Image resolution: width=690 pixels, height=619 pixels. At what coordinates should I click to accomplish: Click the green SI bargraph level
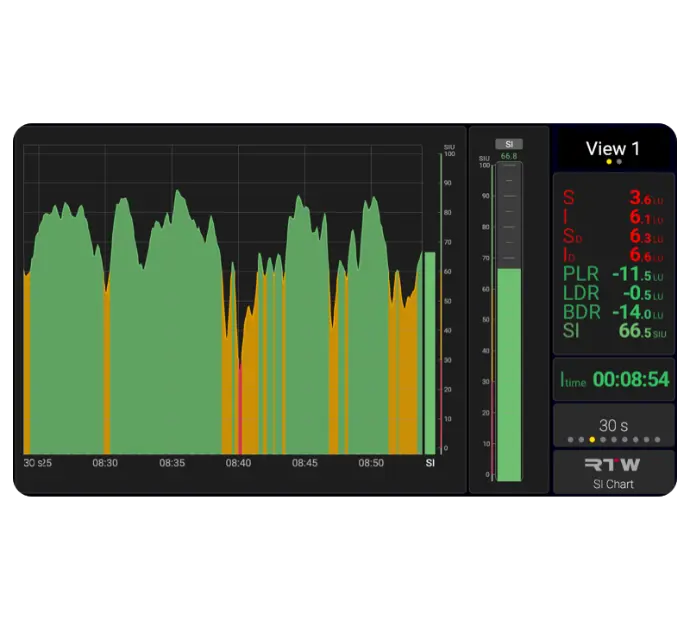[509, 374]
